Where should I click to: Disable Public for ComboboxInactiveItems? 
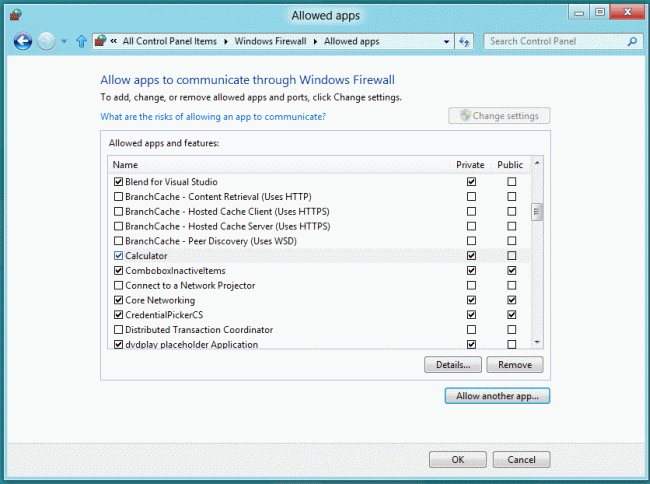pyautogui.click(x=512, y=271)
